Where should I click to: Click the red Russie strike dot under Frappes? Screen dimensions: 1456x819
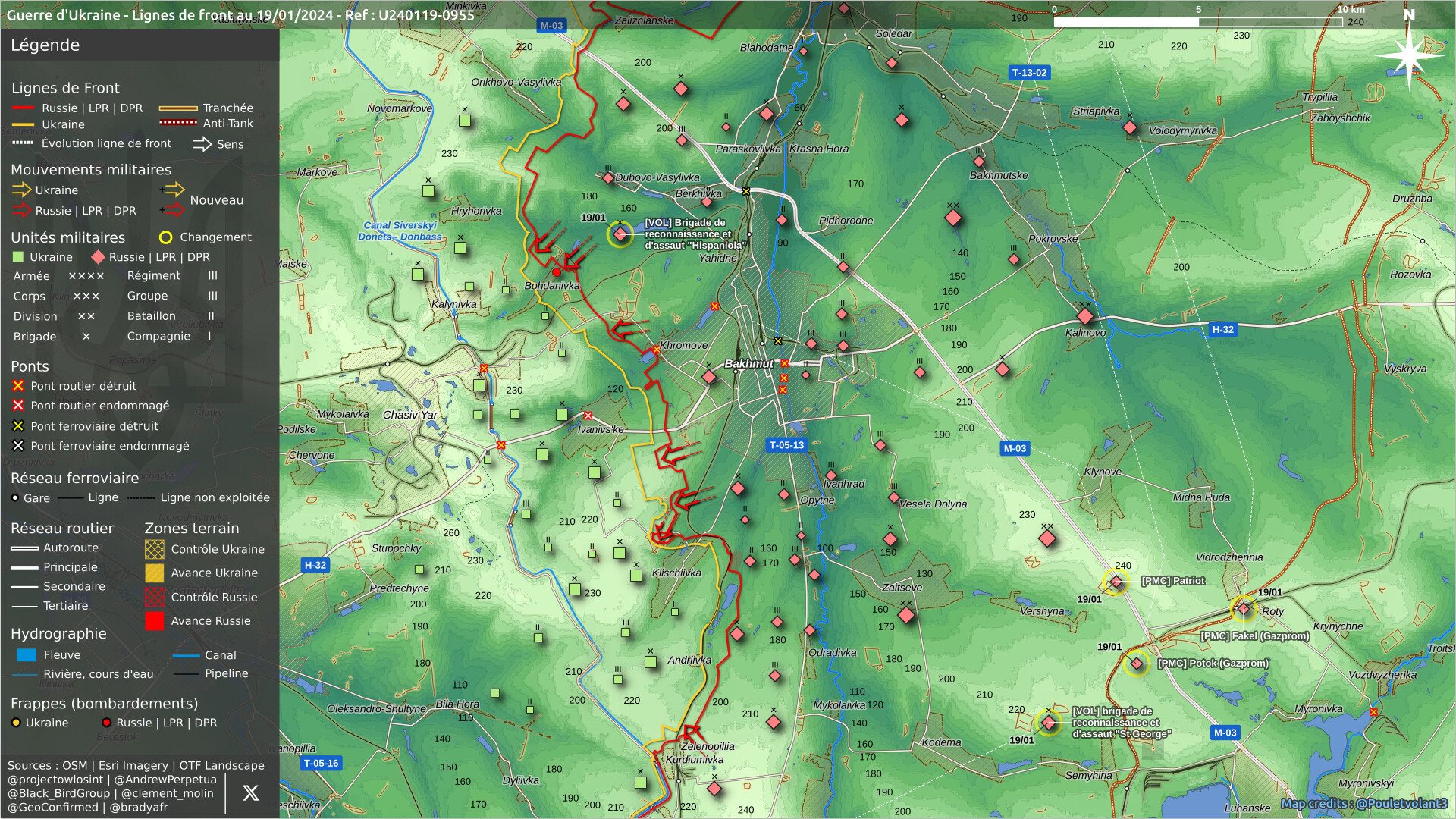[106, 723]
